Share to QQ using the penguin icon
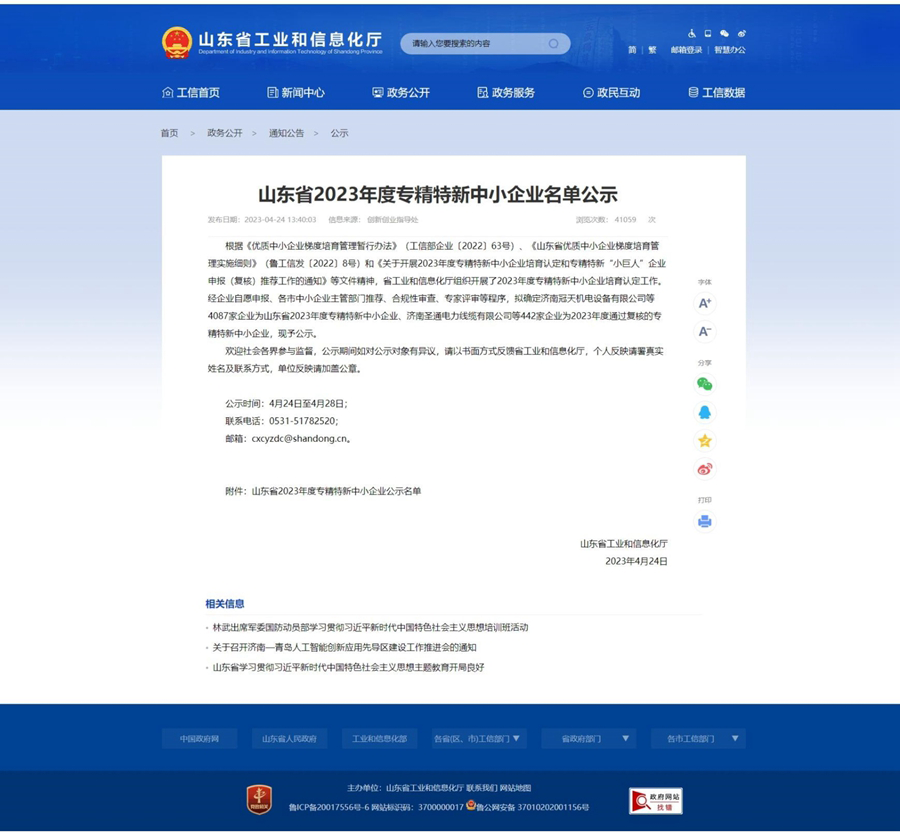The width and height of the screenshot is (900, 832). coord(705,412)
